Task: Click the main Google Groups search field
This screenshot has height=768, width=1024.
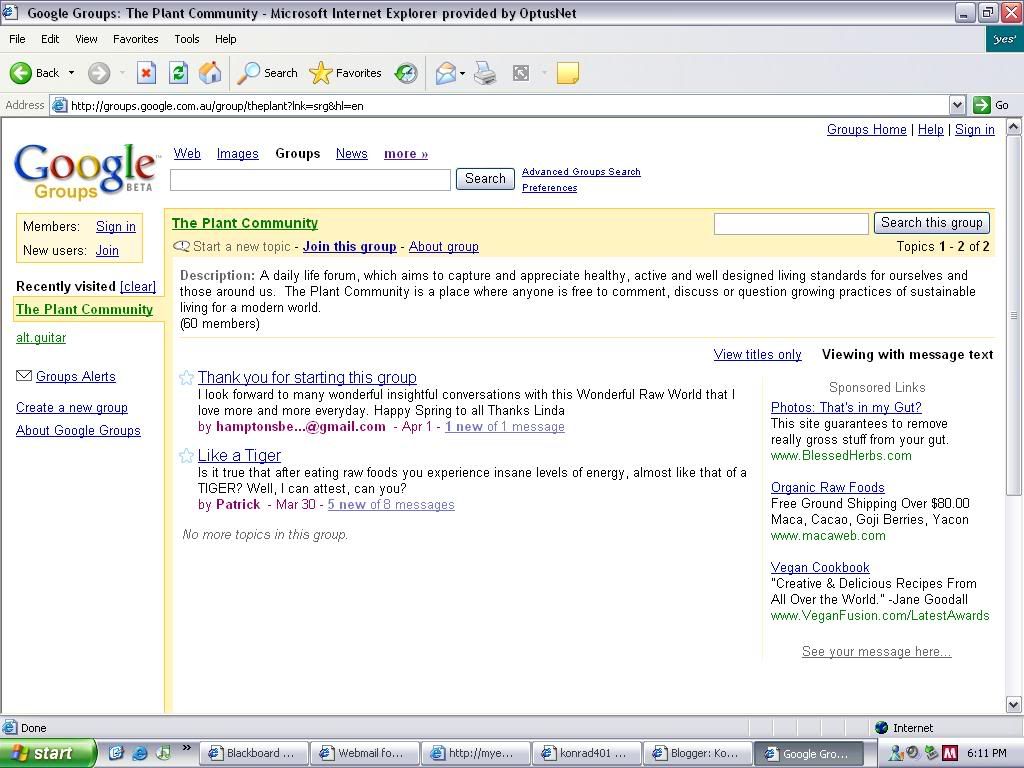Action: tap(310, 179)
